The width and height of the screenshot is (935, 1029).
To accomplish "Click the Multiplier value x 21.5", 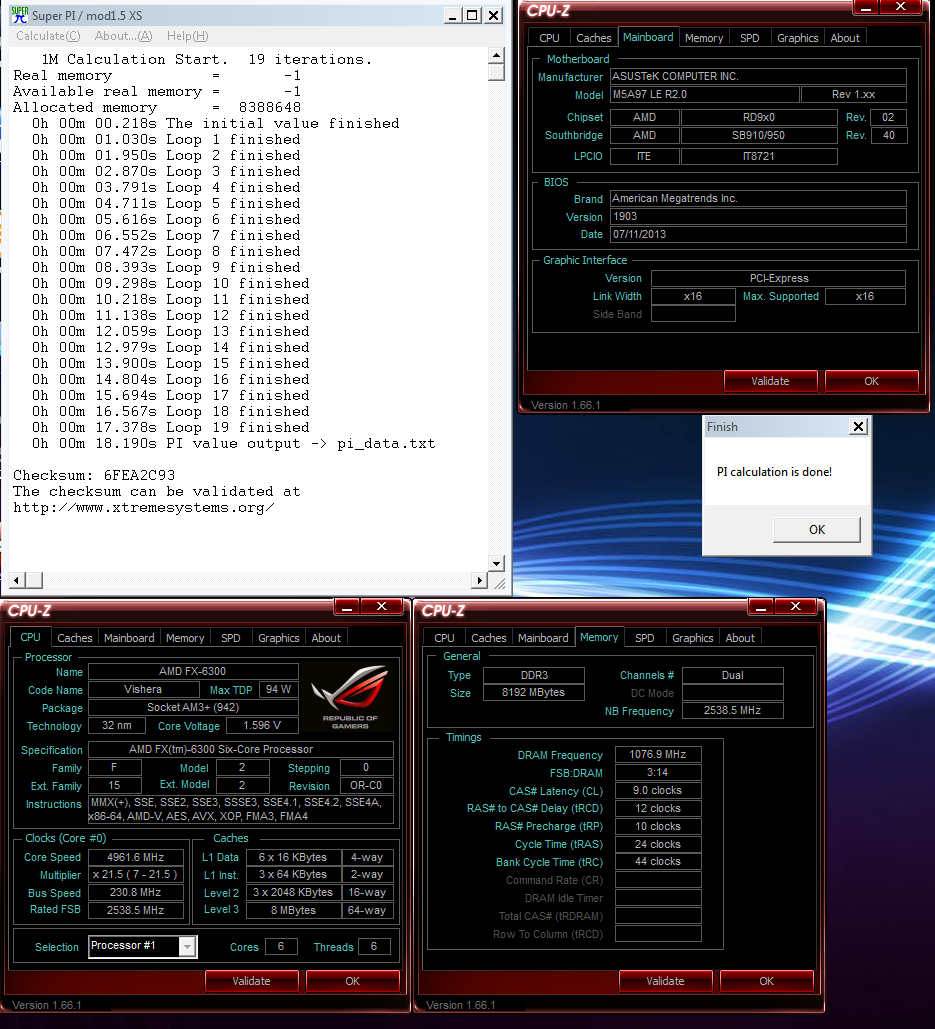I will [136, 874].
